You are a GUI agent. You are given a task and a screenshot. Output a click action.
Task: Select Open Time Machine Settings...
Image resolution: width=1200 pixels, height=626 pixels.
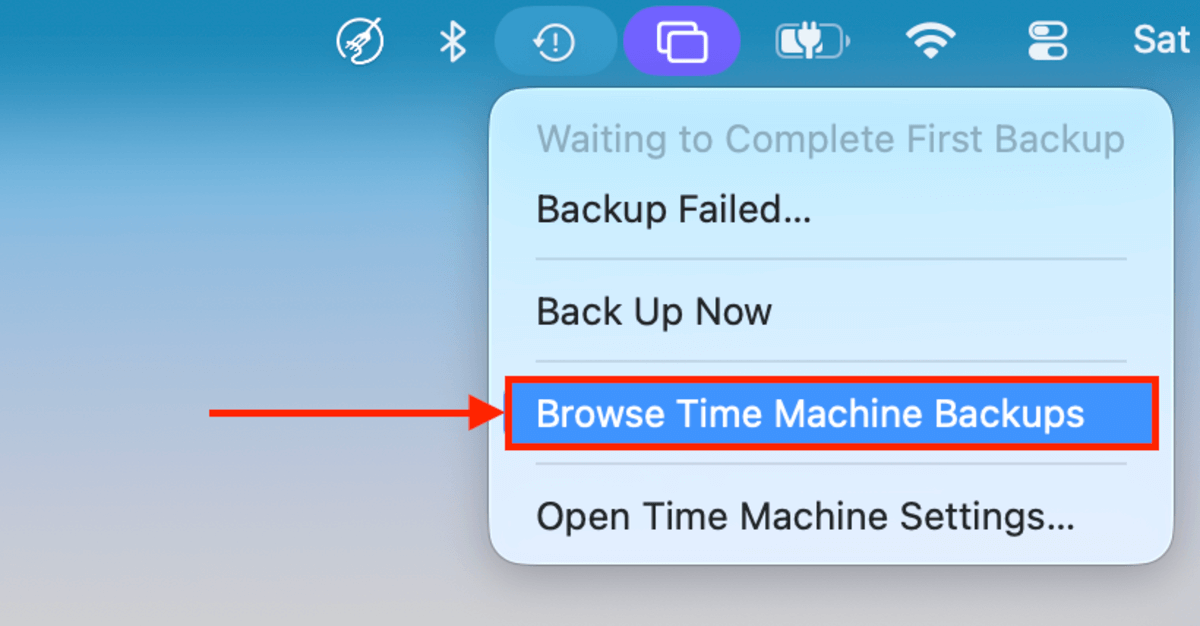[805, 516]
